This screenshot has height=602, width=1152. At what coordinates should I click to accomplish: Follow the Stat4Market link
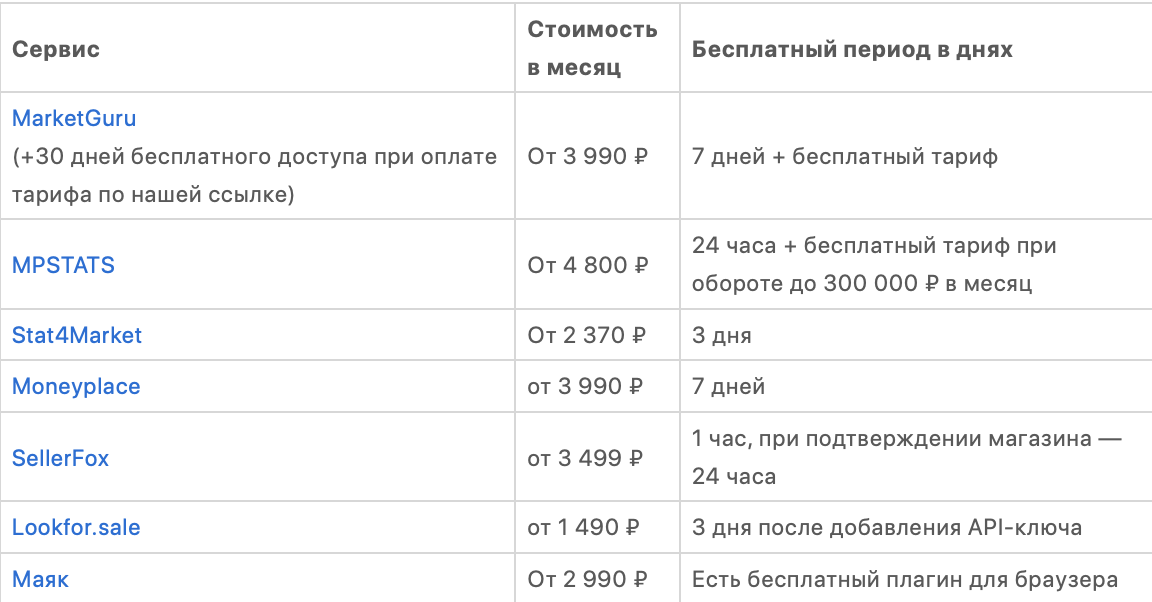77,335
